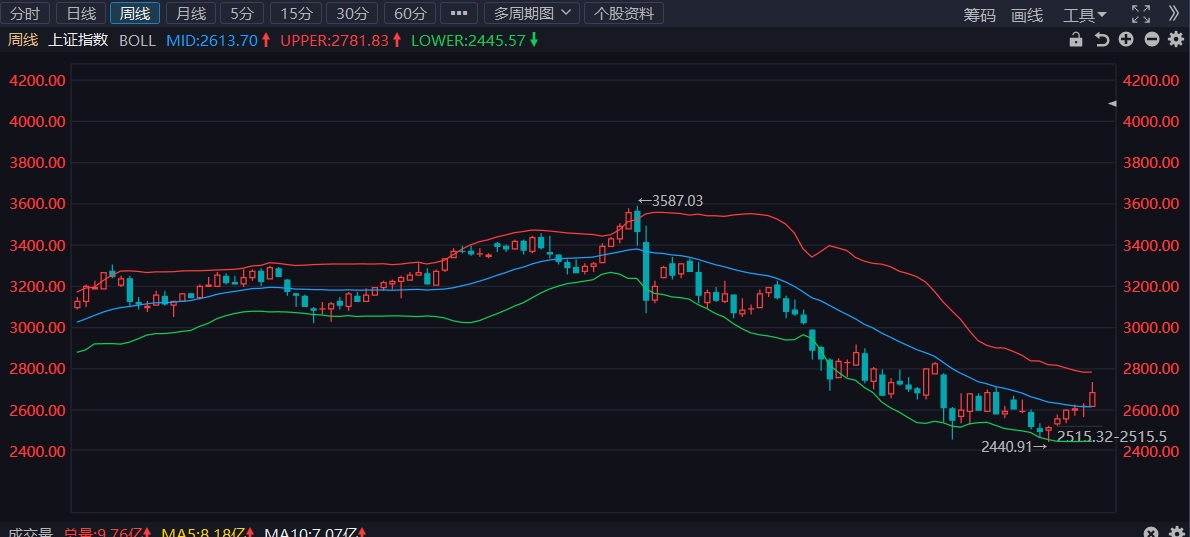The image size is (1190, 537).
Task: Click the LOWER:2445.57 value
Action: (x=468, y=40)
